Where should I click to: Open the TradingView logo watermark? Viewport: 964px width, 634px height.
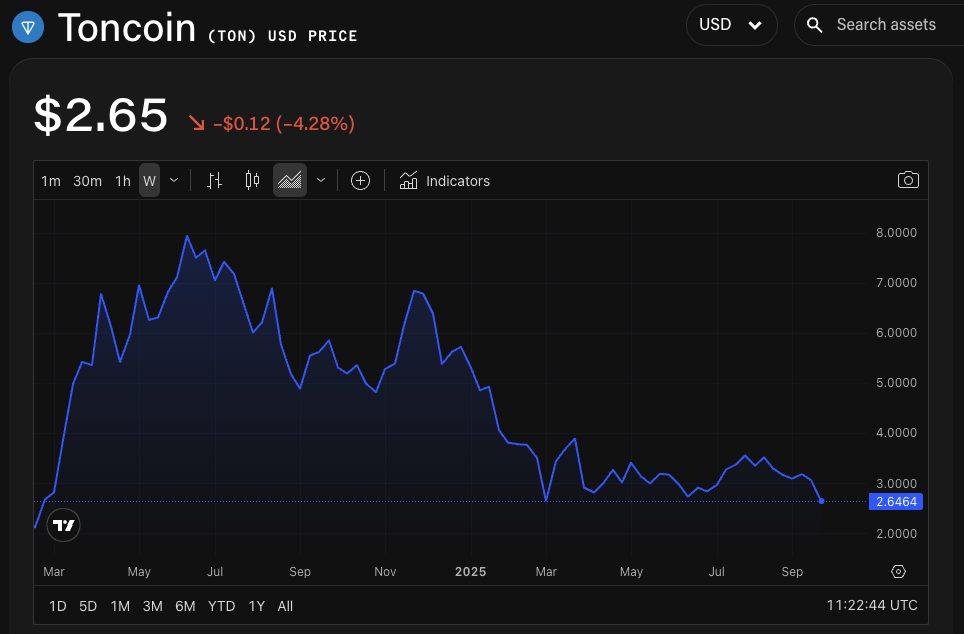(x=63, y=524)
